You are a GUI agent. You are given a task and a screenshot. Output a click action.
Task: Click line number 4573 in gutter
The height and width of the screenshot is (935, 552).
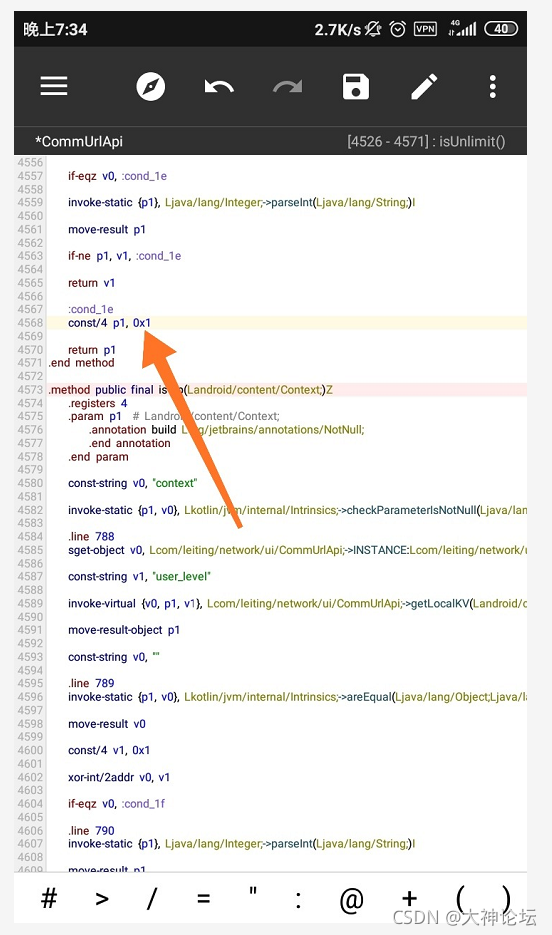[30, 389]
